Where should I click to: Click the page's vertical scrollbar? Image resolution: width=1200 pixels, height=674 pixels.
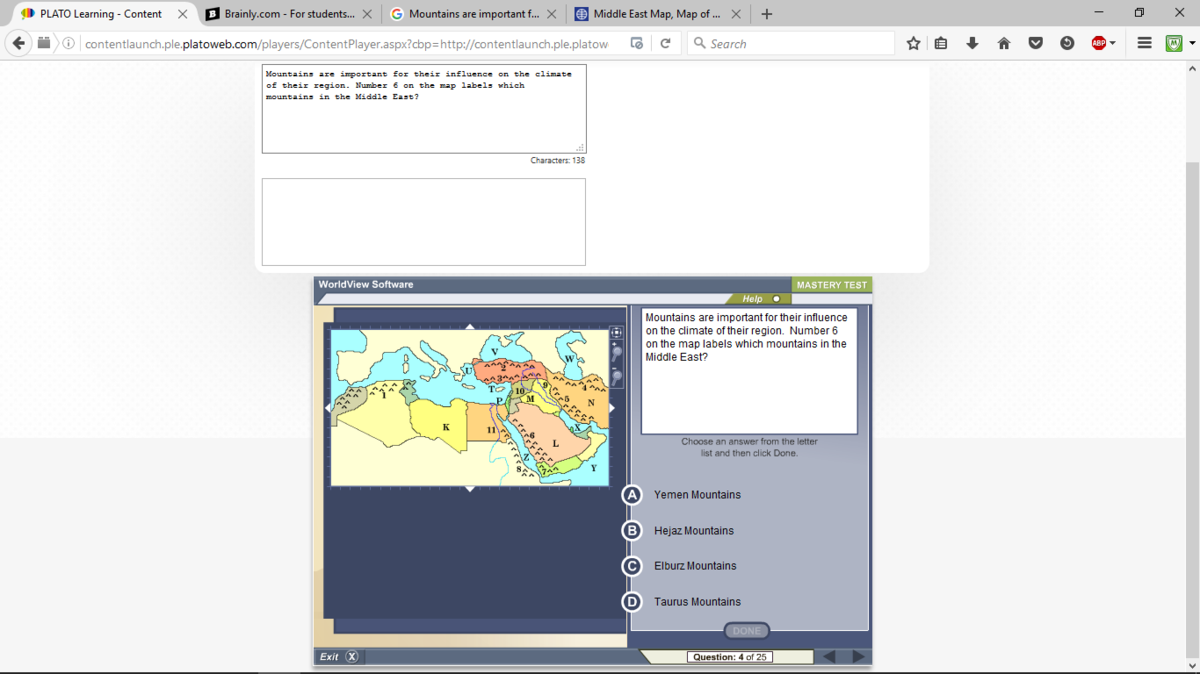[x=1191, y=300]
